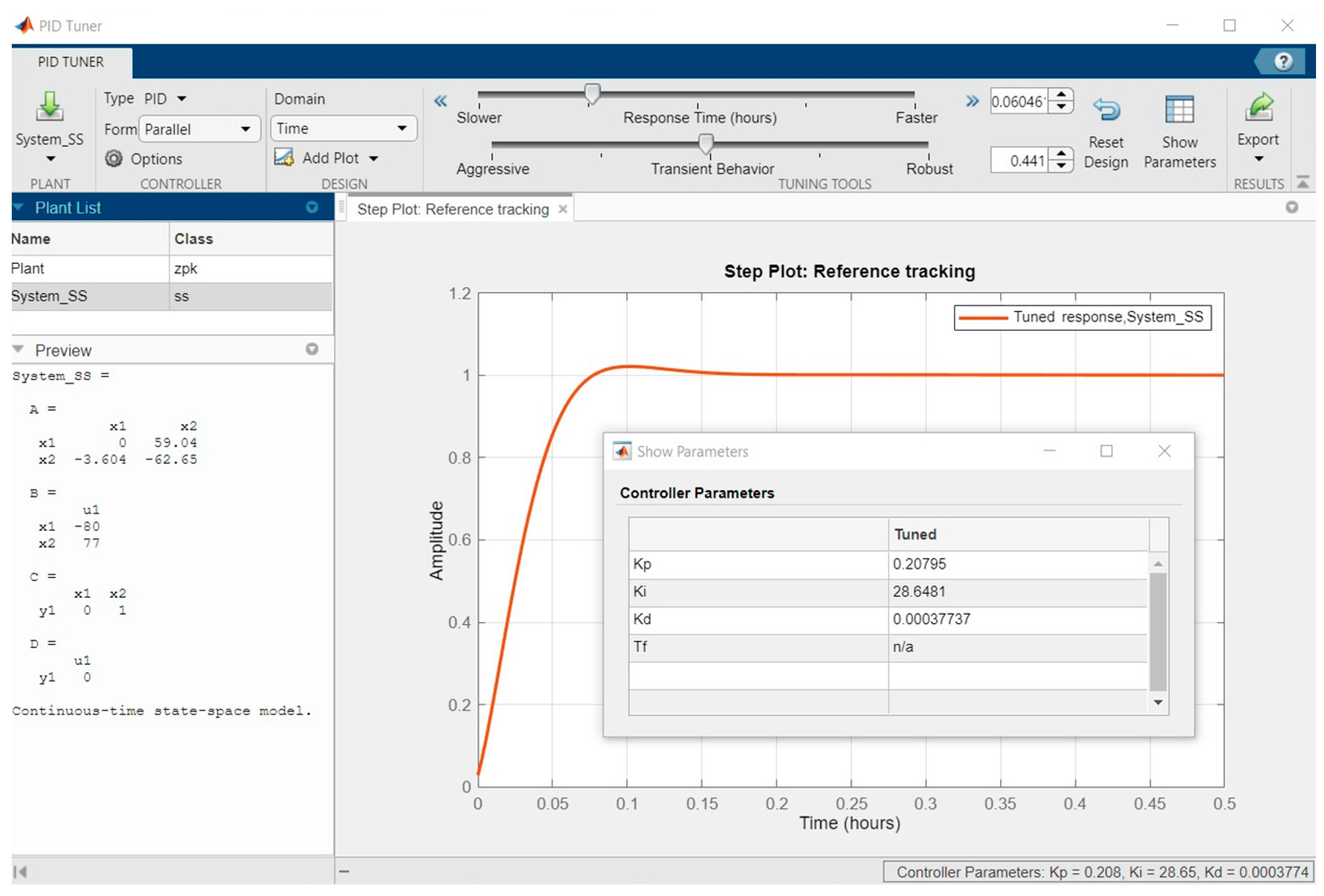Open controller Options gear icon

114,158
